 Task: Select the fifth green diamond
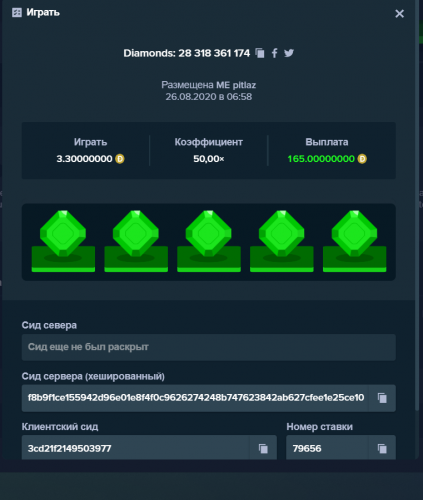coord(354,241)
